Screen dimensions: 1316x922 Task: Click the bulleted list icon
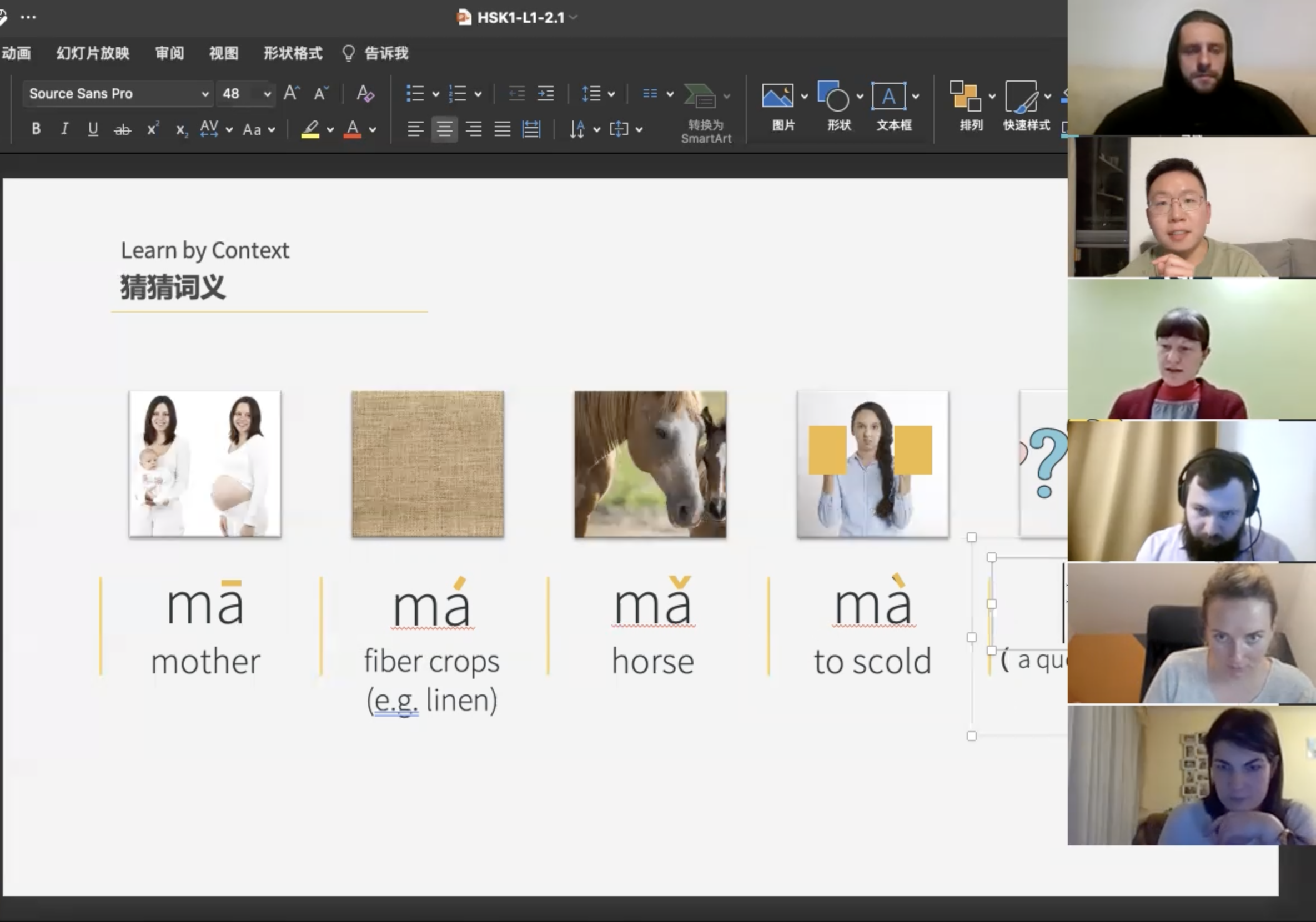point(414,93)
